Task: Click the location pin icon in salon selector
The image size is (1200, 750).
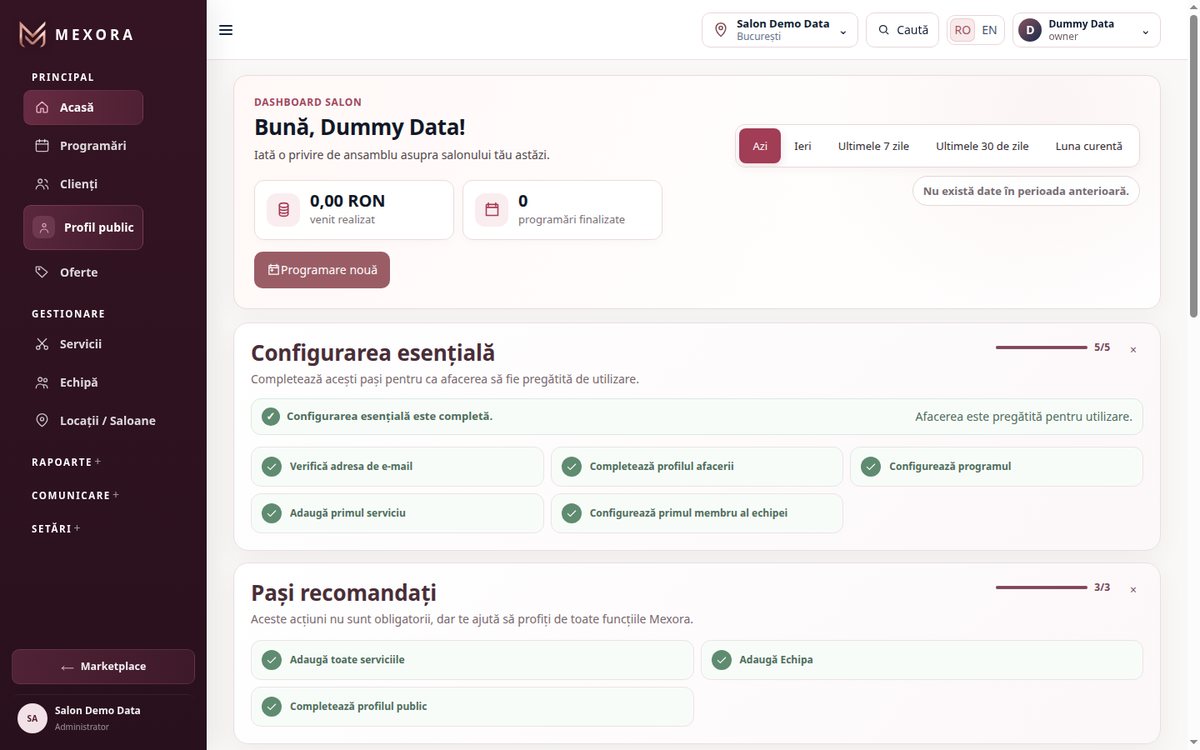Action: pos(721,30)
